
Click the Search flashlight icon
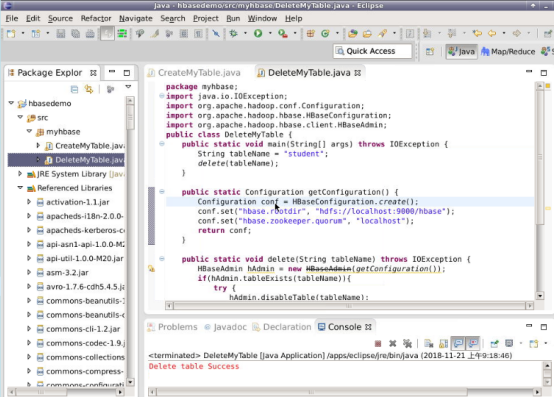[x=383, y=34]
